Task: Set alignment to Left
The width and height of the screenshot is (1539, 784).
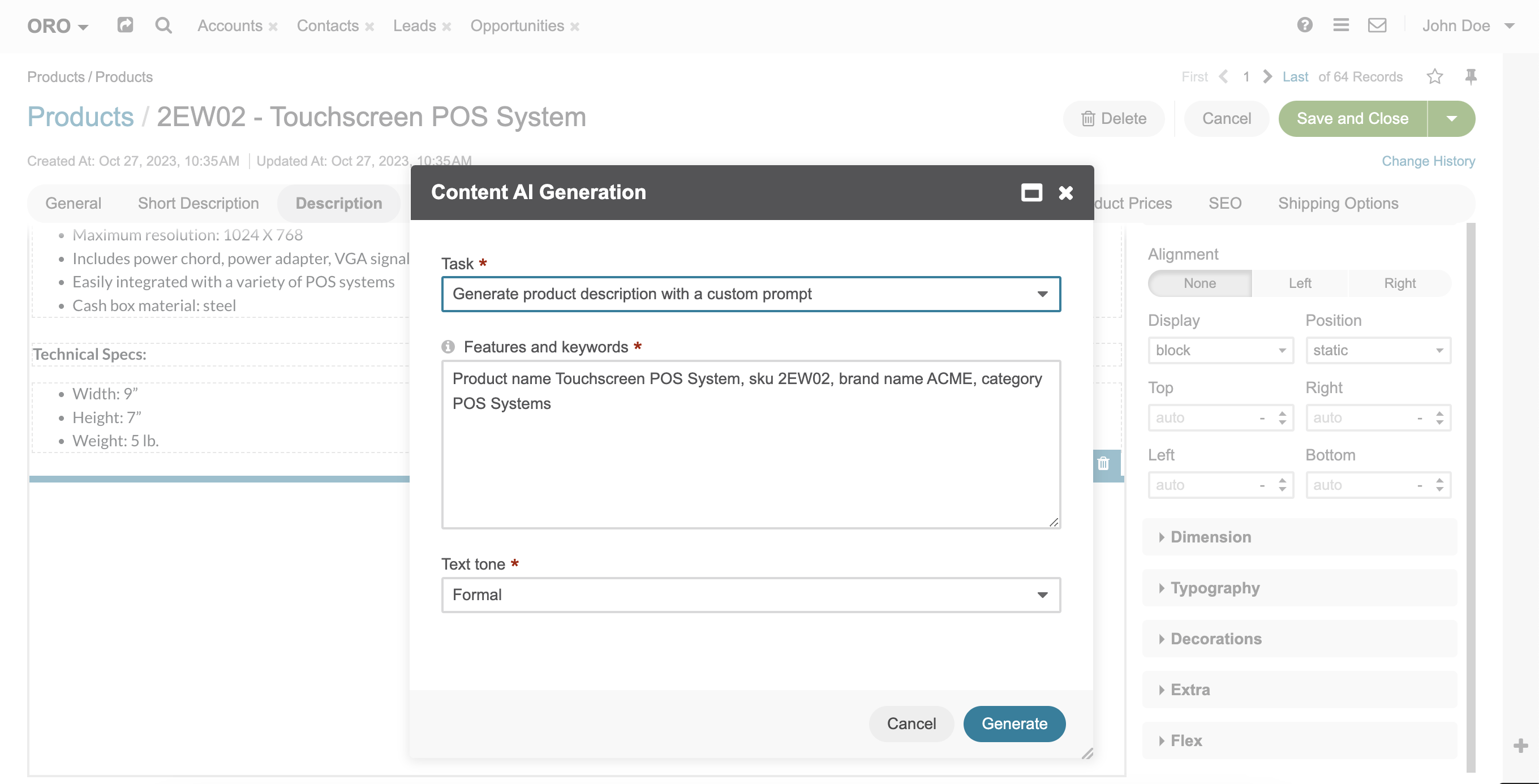Action: point(1300,283)
